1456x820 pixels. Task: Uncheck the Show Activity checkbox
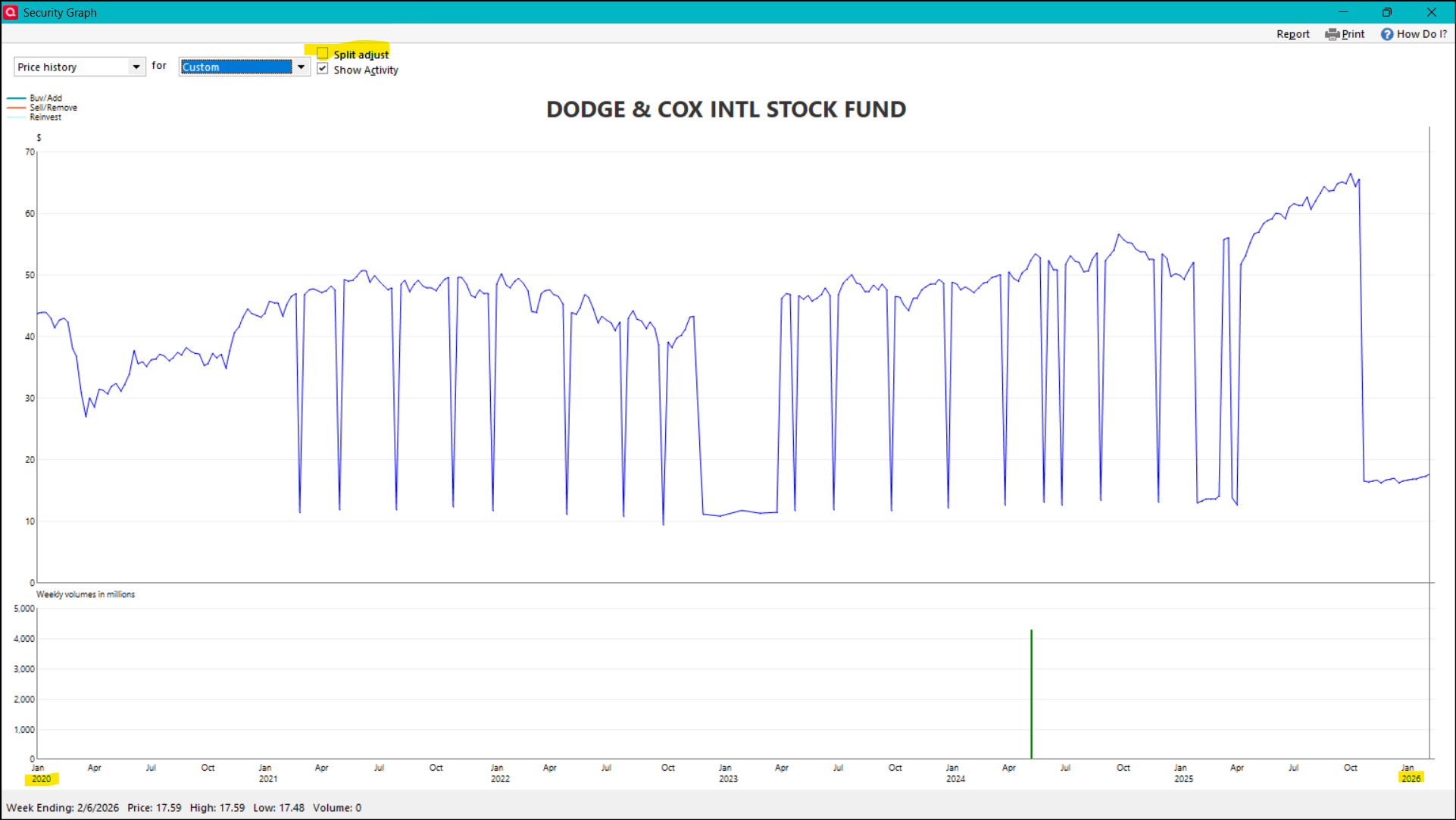click(x=323, y=69)
